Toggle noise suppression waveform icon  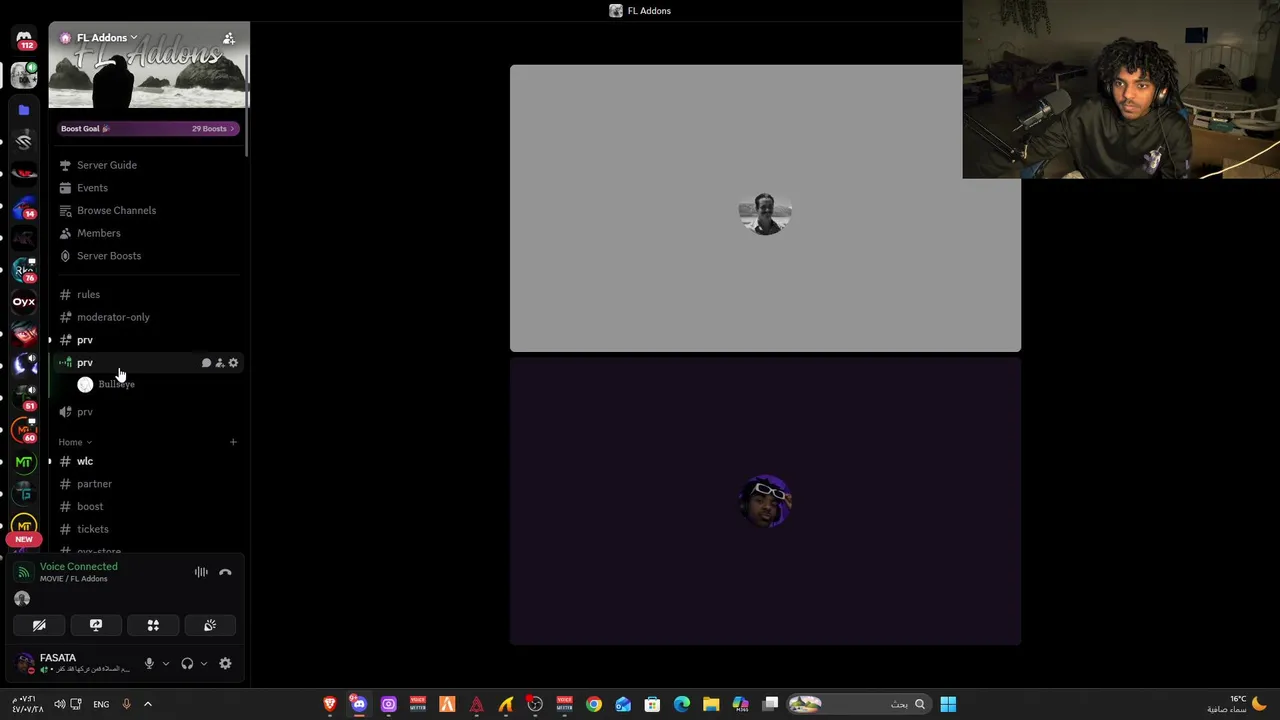point(201,573)
